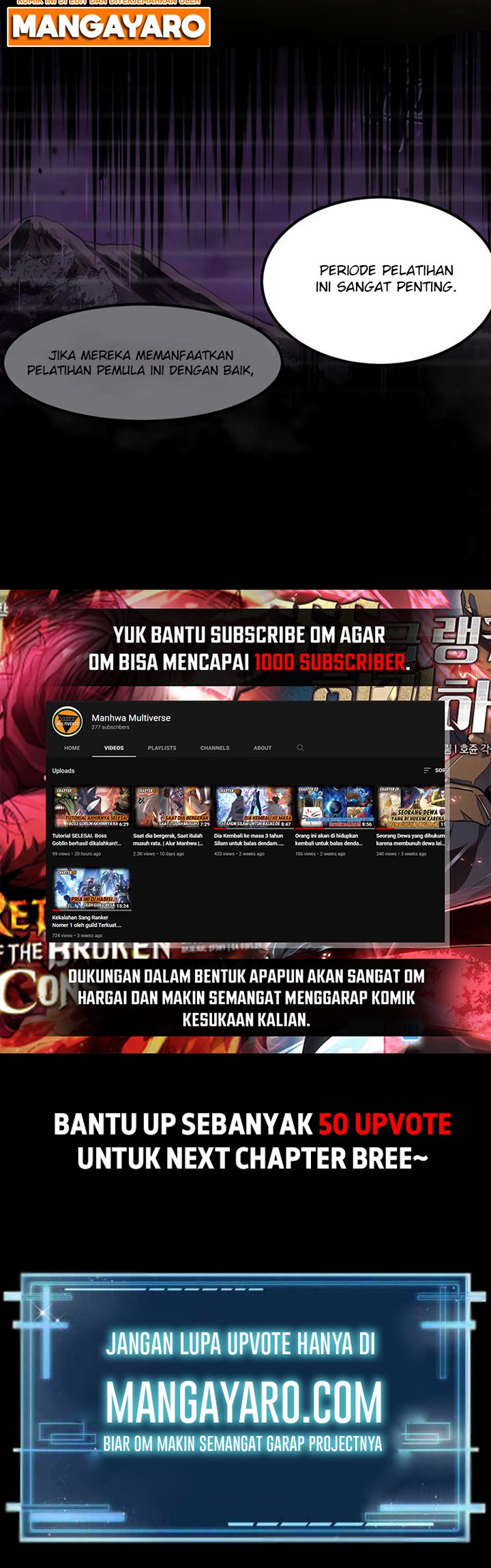Click '99 views • 20 hours ago' text
This screenshot has width=491, height=1568.
76,854
